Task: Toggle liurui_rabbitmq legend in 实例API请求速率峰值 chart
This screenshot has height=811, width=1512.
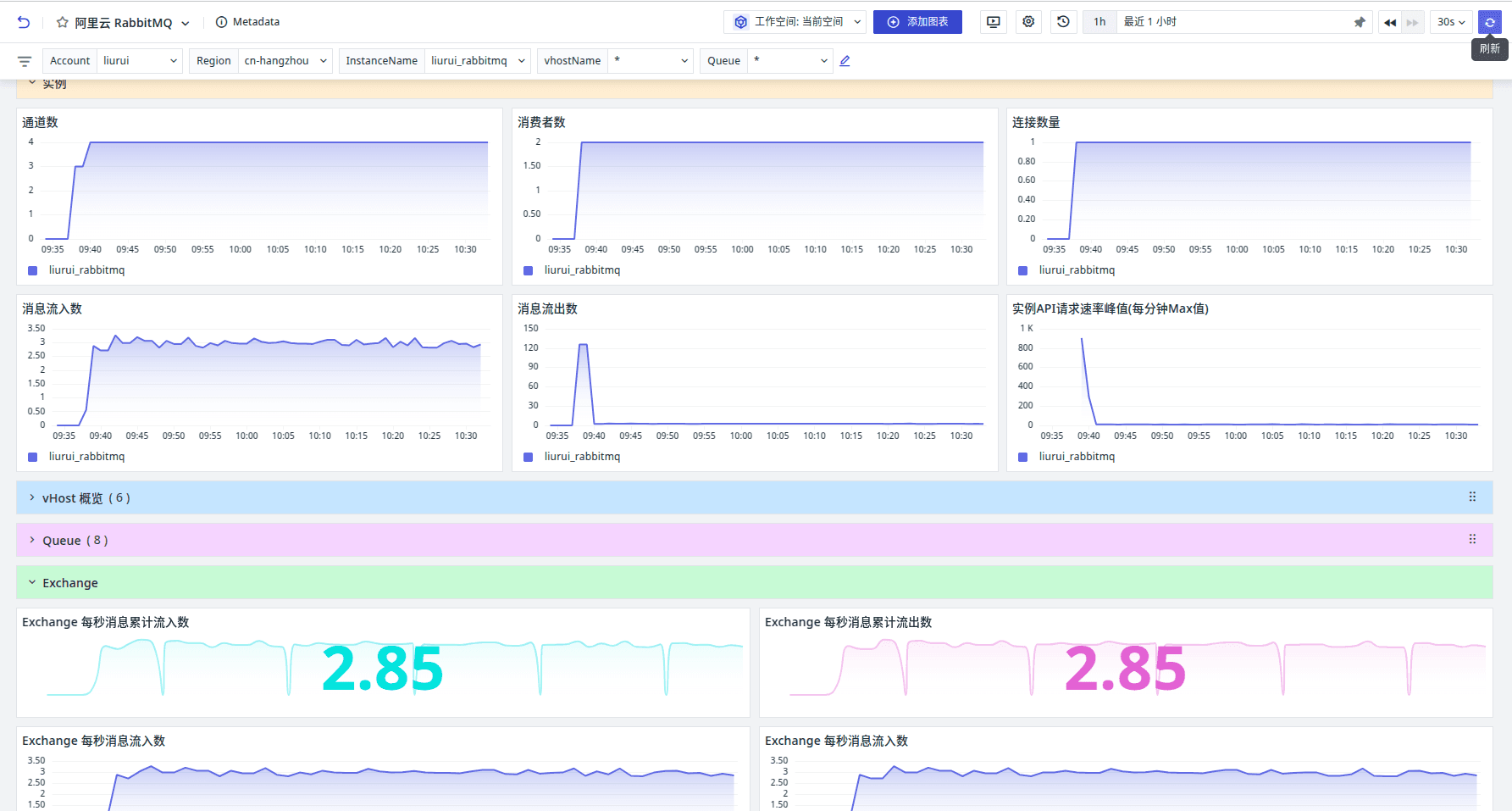Action: (x=1066, y=457)
